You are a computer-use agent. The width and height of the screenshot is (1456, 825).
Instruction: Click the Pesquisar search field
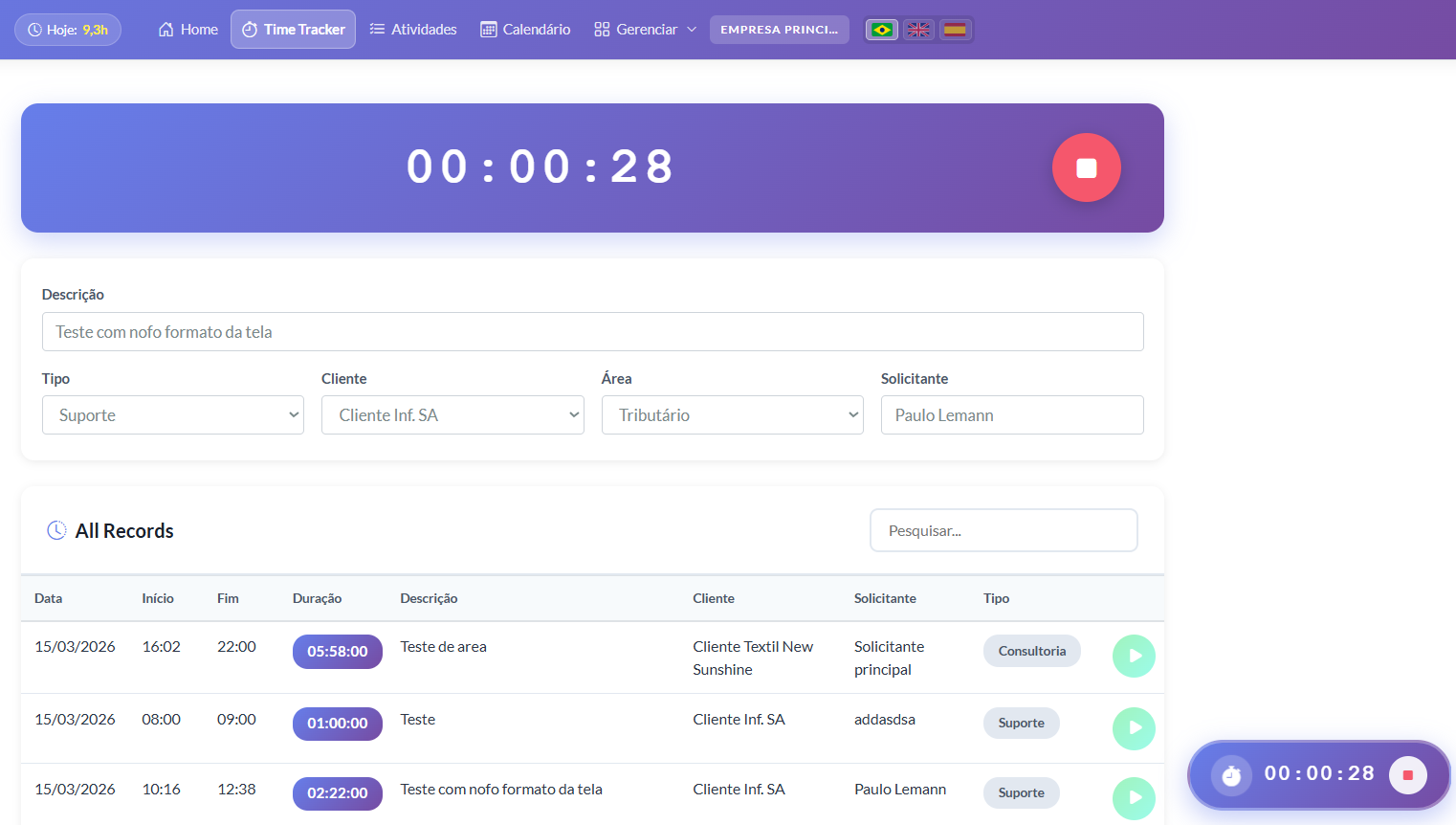(x=1003, y=529)
